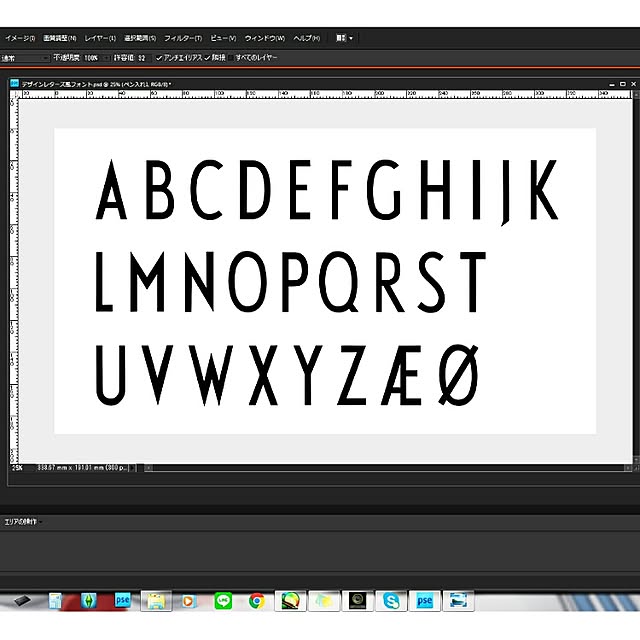This screenshot has width=640, height=640.
Task: Open the black square app taskbar icon
Action: [357, 601]
